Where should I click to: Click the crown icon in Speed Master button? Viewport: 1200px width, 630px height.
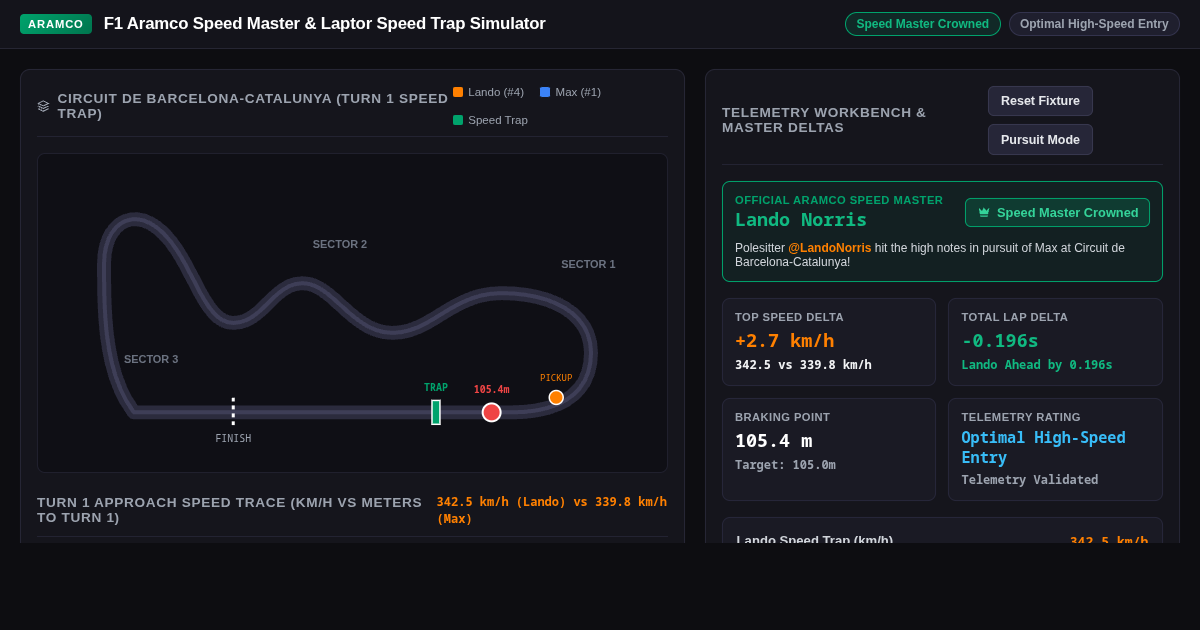(984, 213)
